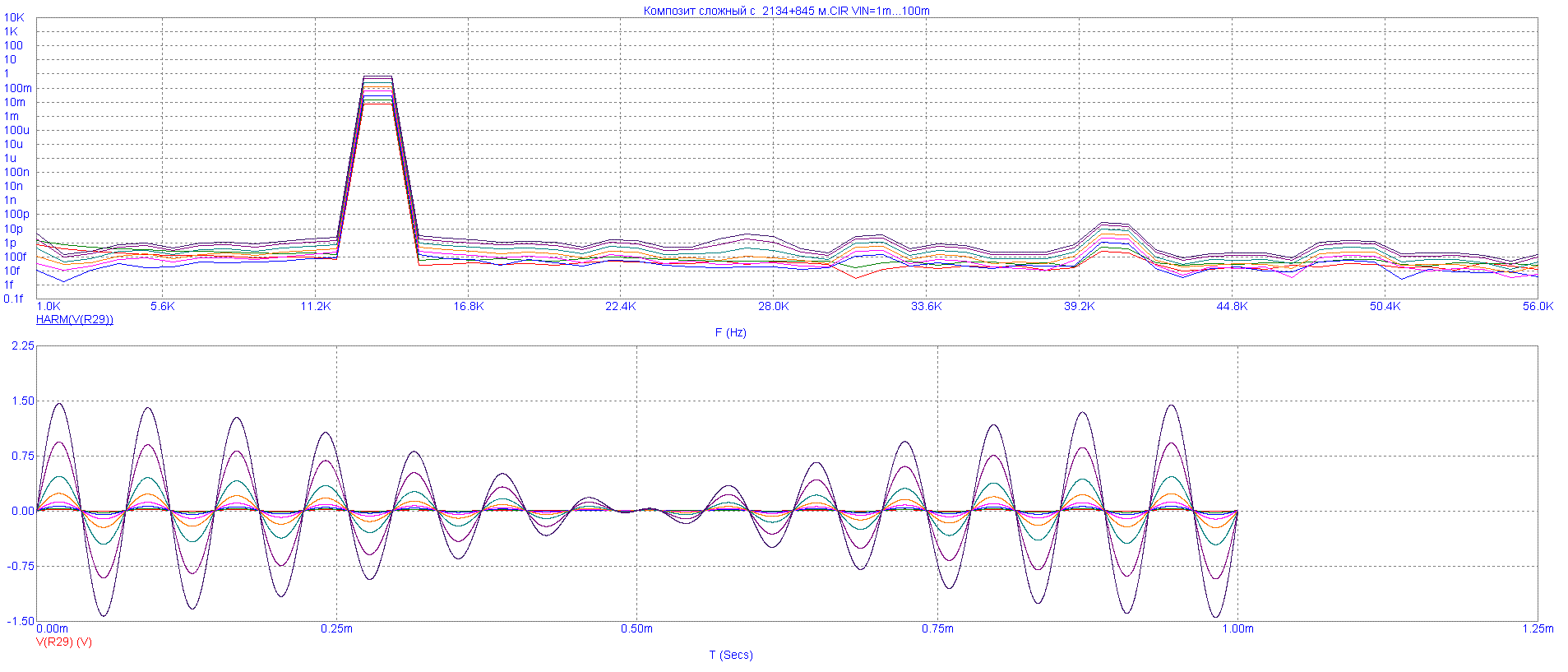Click the 5.6K frequency tick label
This screenshot has width=1568, height=672.
(162, 306)
